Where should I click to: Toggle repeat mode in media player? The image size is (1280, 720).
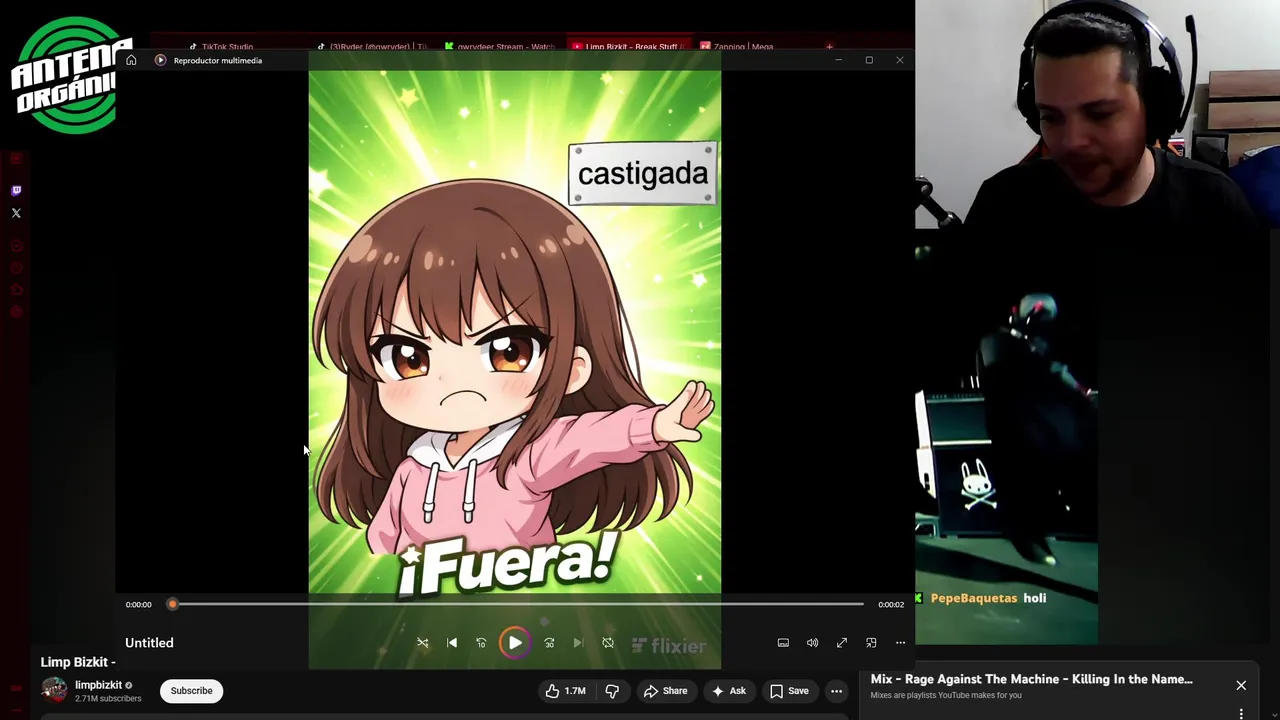click(x=608, y=643)
